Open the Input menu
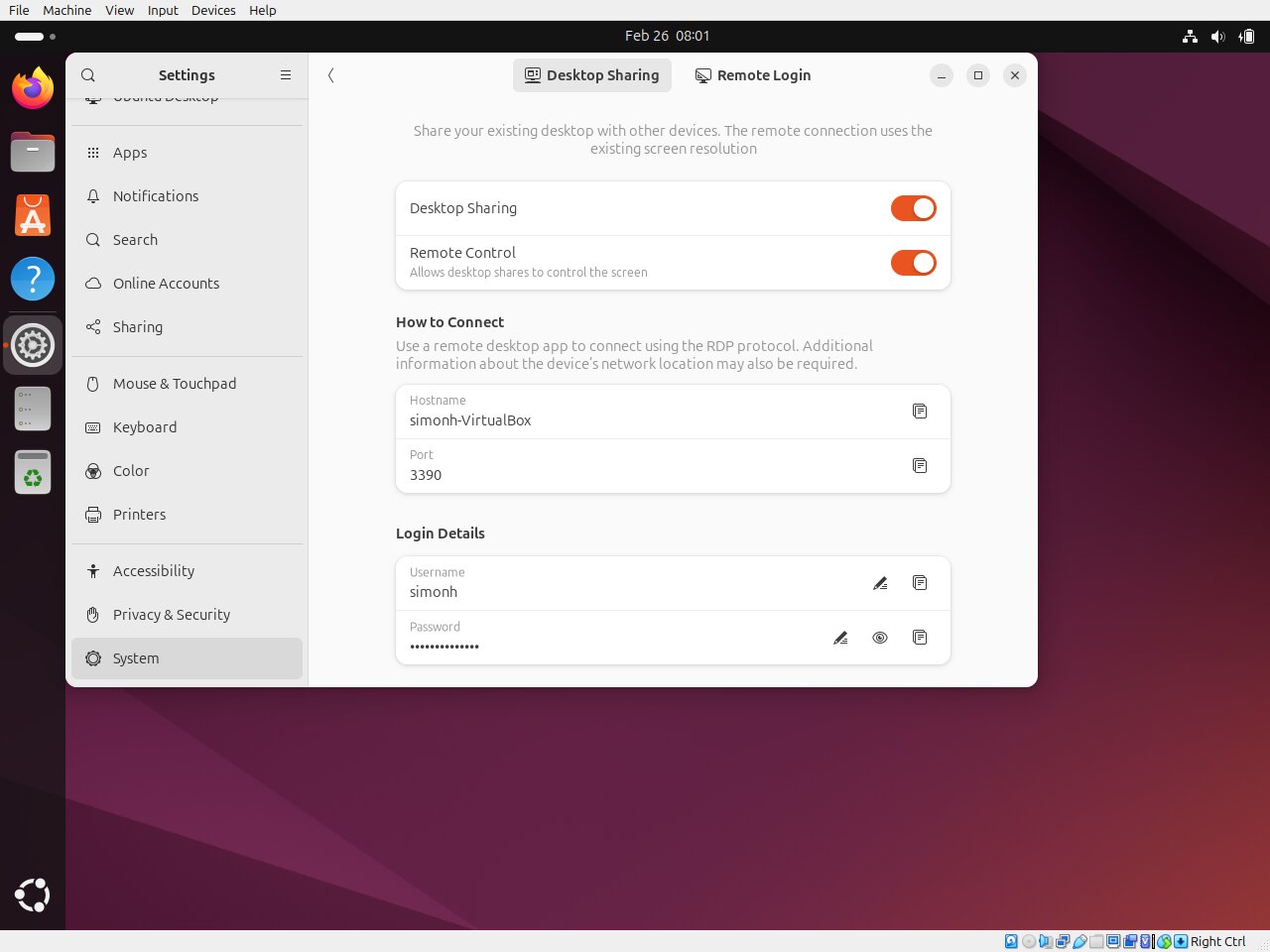 click(163, 10)
